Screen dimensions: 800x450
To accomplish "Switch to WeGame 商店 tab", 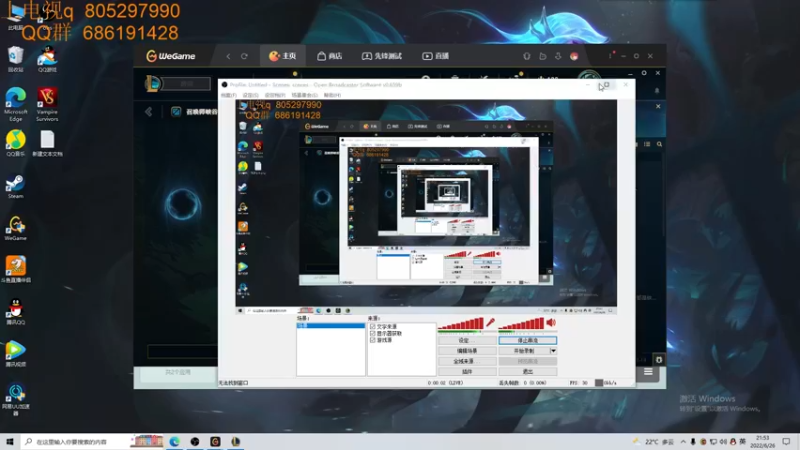I will 330,56.
